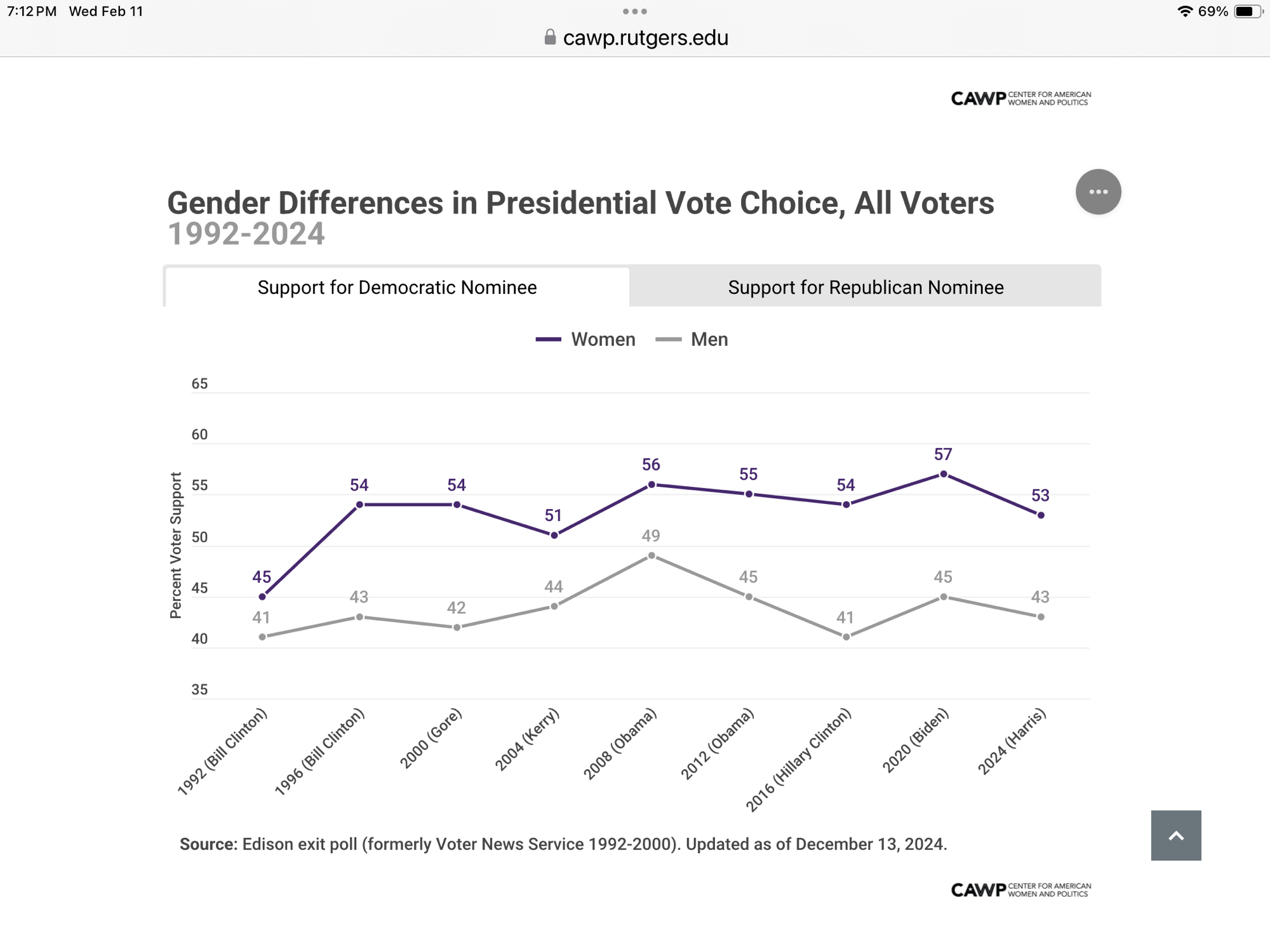Tap the cawp.rutgers.edu address field

(645, 38)
